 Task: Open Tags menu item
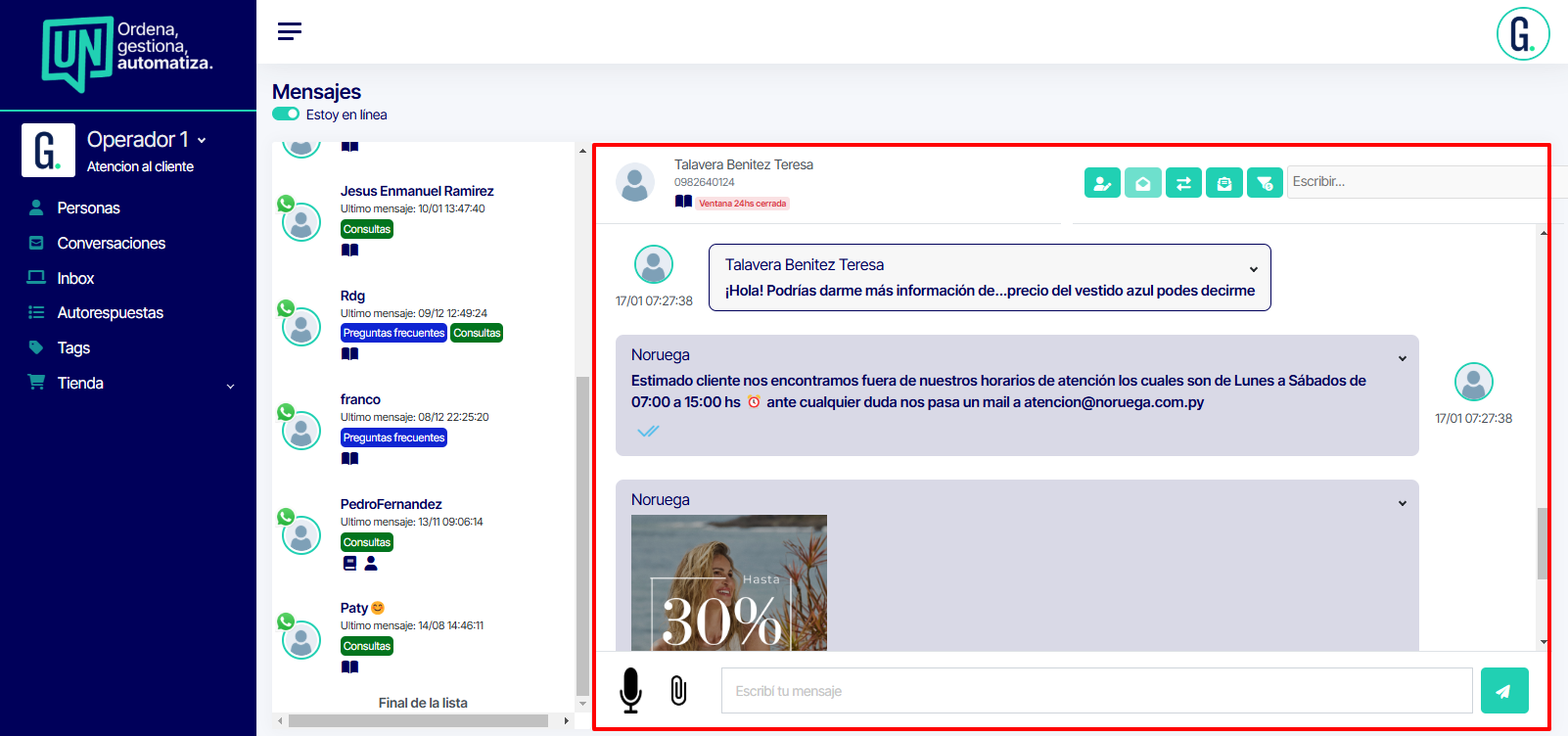click(73, 347)
